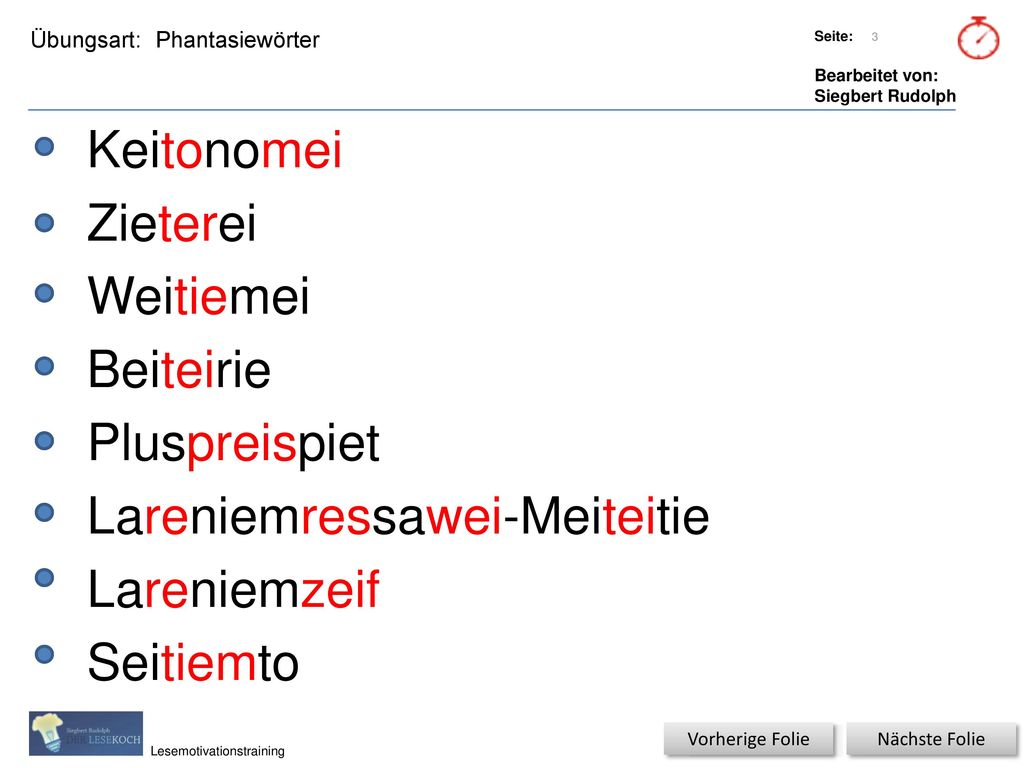Click the word Weitiemei
Viewport: 1024px width, 768px height.
click(199, 296)
